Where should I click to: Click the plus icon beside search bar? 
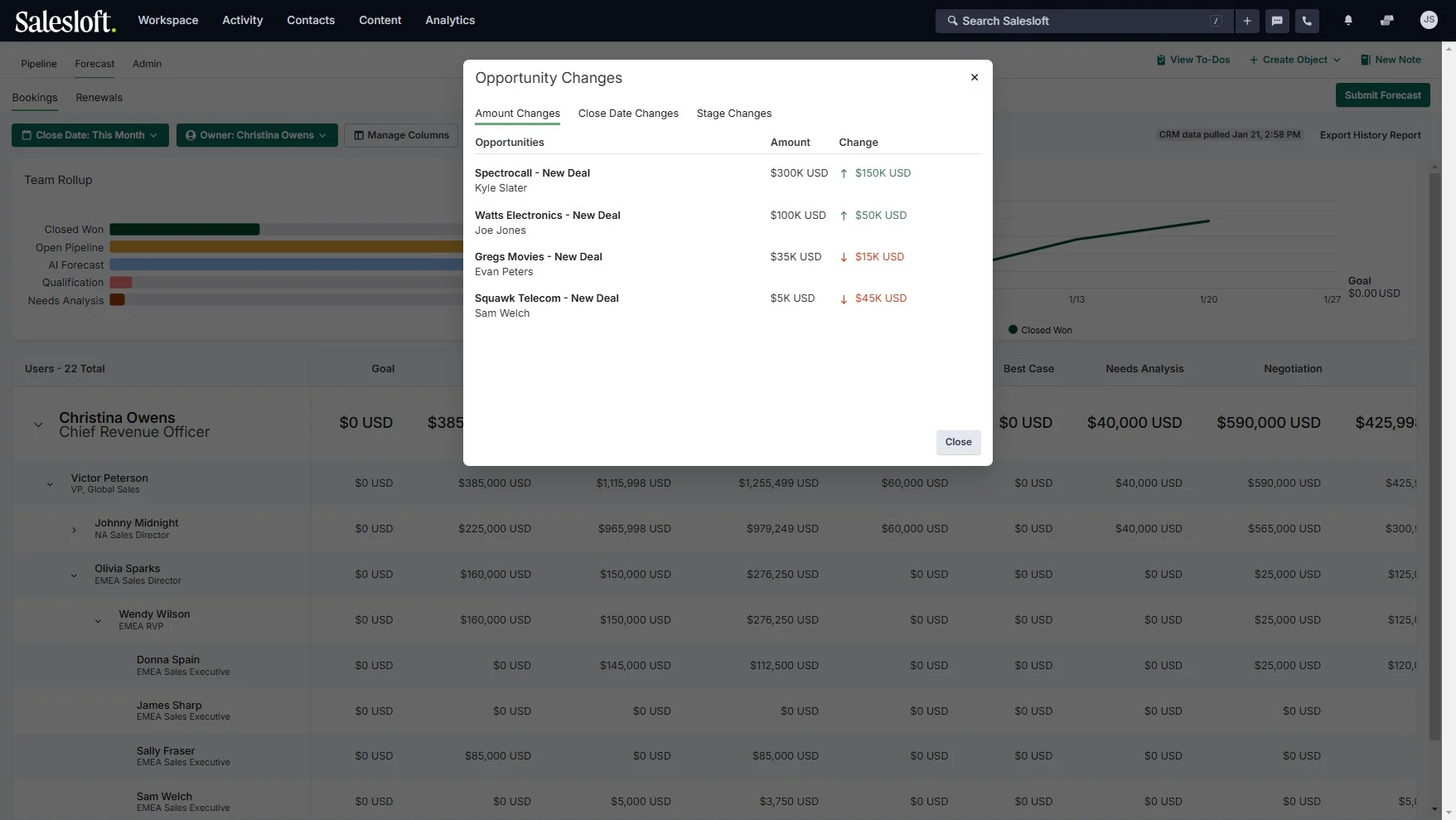(1247, 21)
